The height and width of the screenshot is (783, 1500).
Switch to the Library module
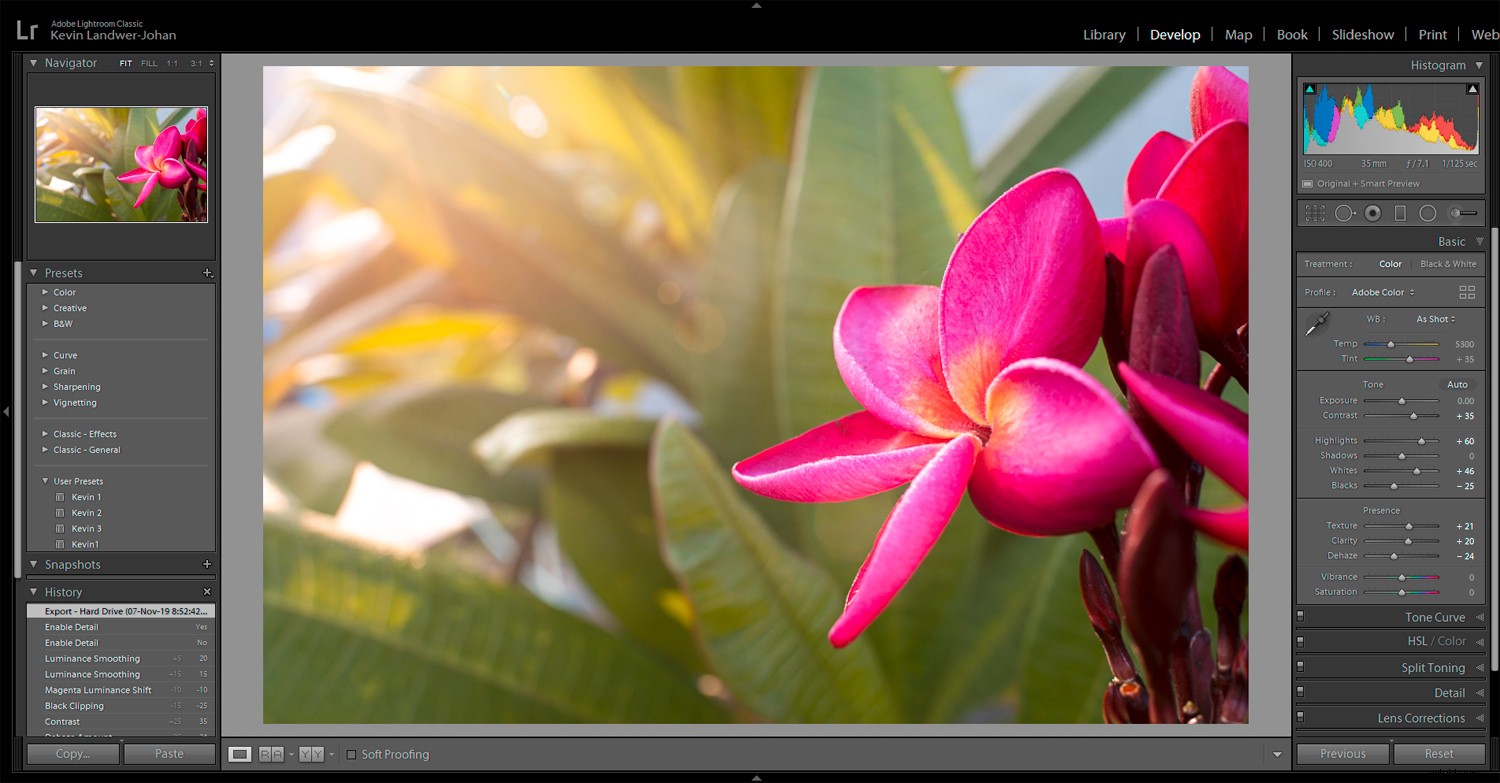click(1103, 34)
